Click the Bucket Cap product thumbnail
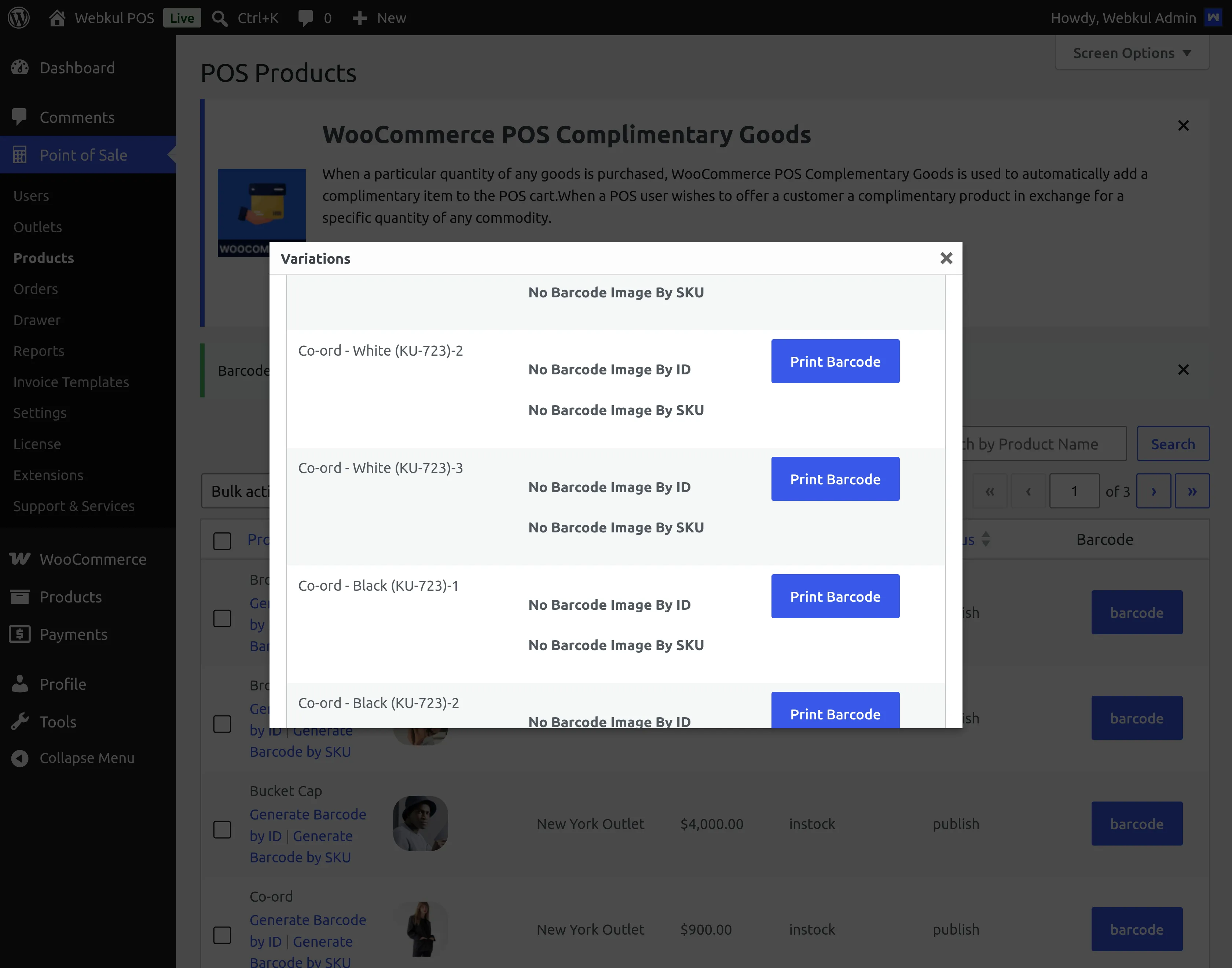The width and height of the screenshot is (1232, 968). click(421, 824)
